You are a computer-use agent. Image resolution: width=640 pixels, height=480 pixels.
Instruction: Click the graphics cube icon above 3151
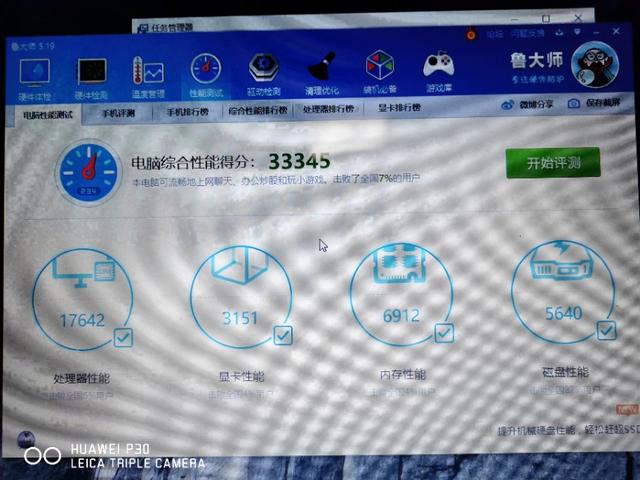(x=240, y=264)
